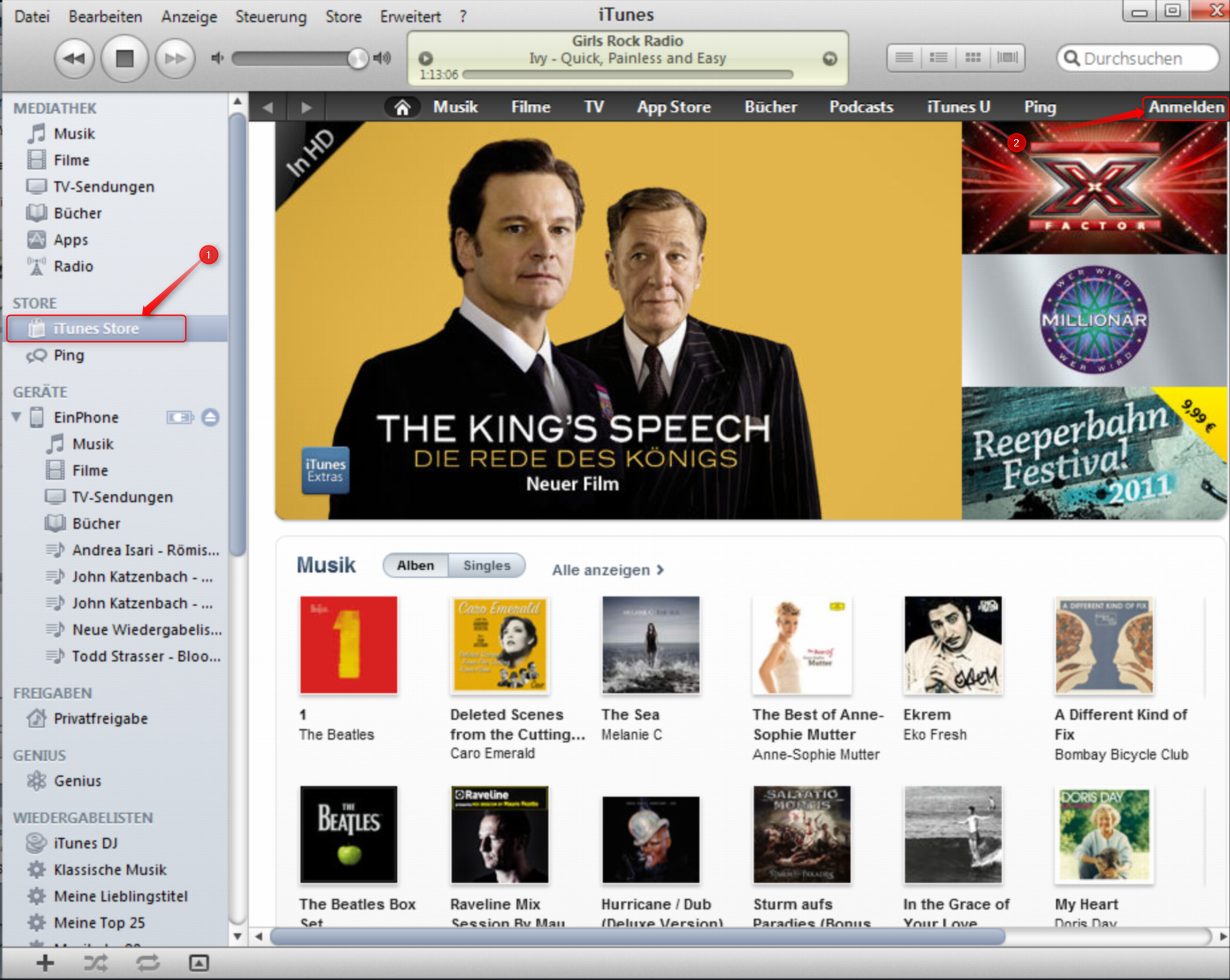Skip to next track button

175,58
